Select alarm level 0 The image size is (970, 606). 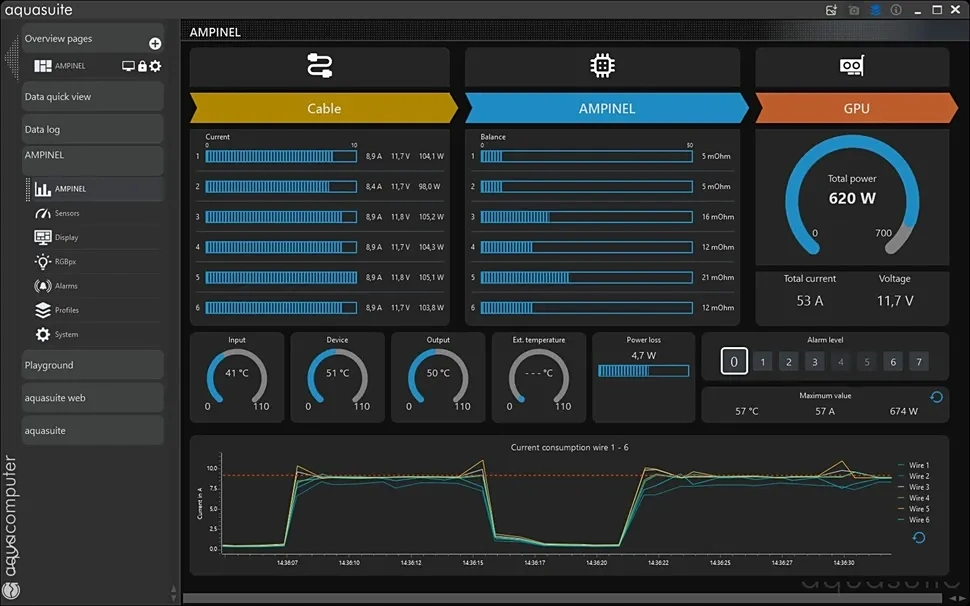[x=734, y=362]
